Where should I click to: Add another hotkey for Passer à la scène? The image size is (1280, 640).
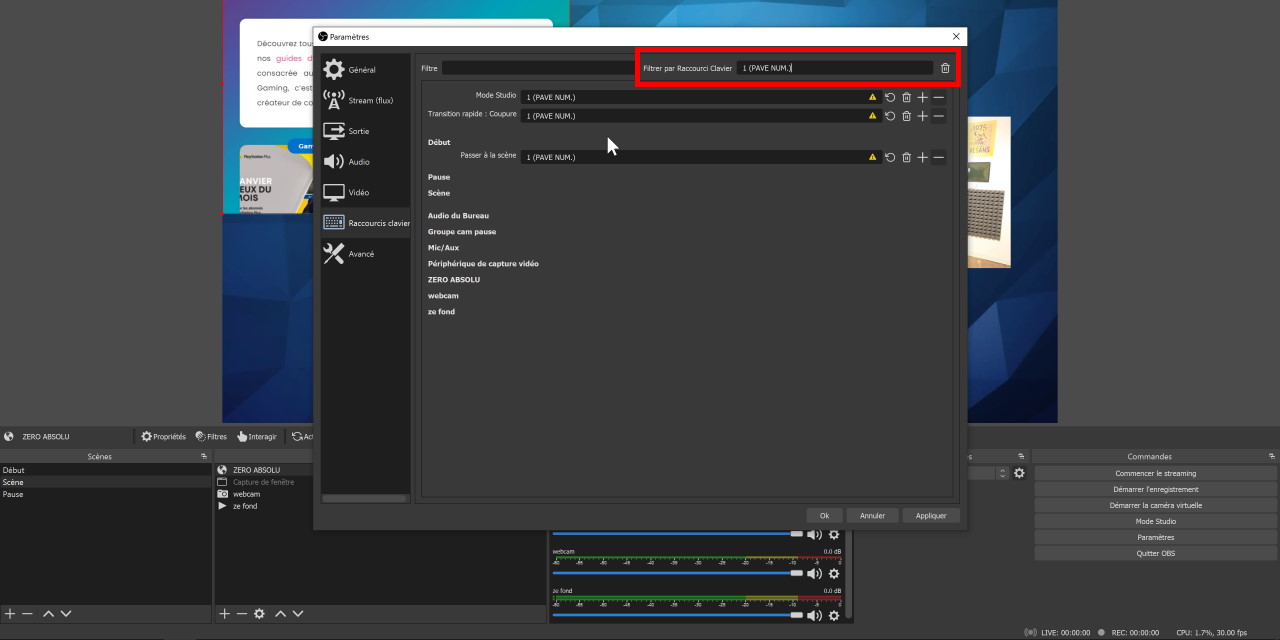click(x=922, y=157)
